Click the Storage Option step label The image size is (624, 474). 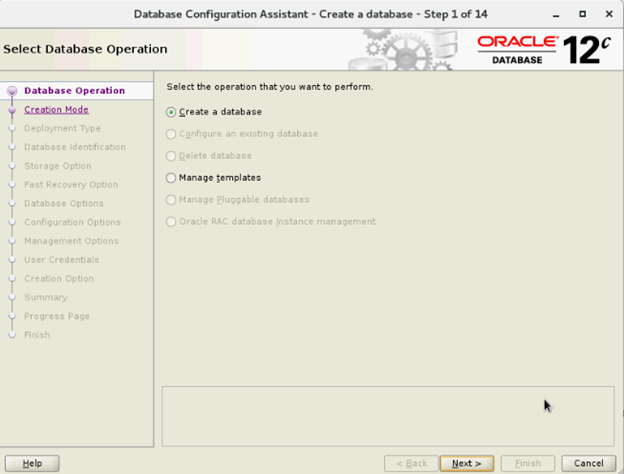tap(58, 166)
